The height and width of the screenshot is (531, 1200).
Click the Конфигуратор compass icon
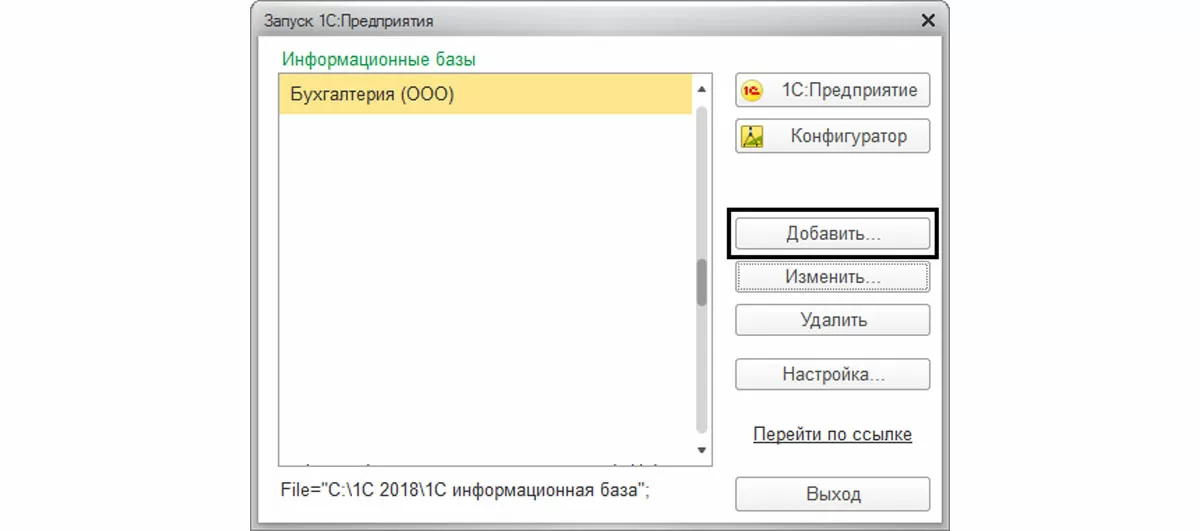coord(752,136)
